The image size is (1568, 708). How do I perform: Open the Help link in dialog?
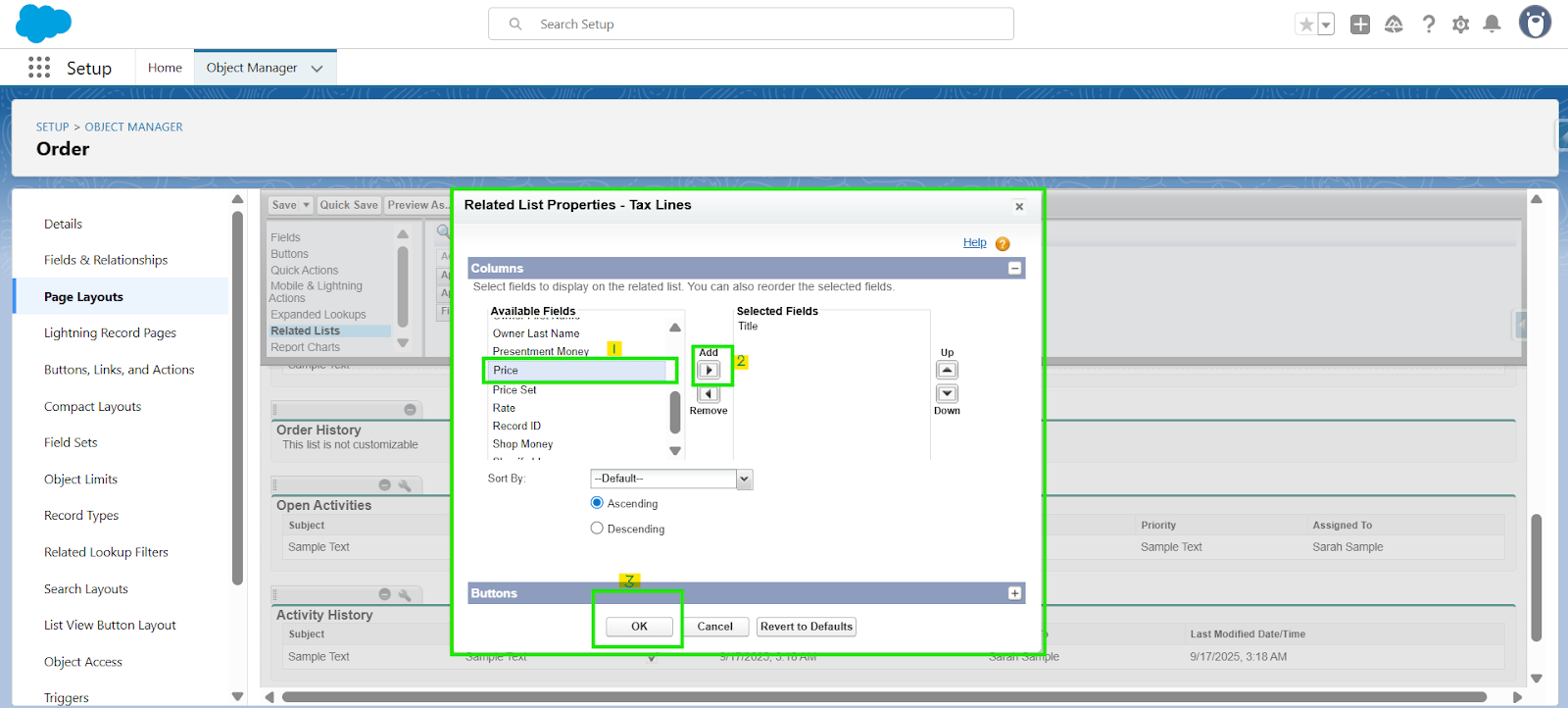975,243
